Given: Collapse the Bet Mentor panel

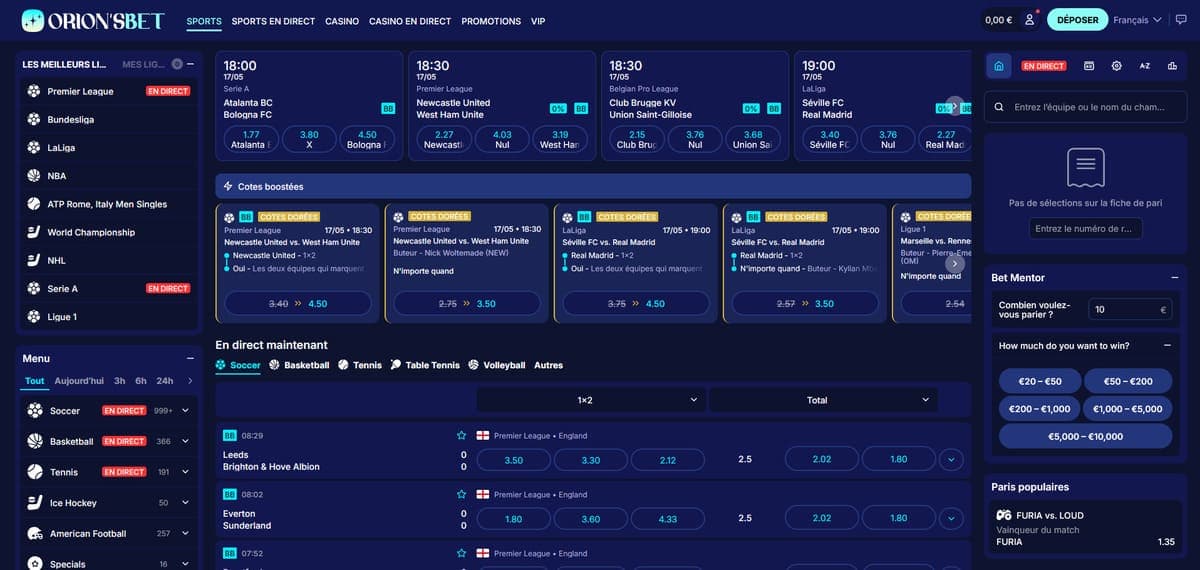Looking at the screenshot, I should pyautogui.click(x=1174, y=277).
